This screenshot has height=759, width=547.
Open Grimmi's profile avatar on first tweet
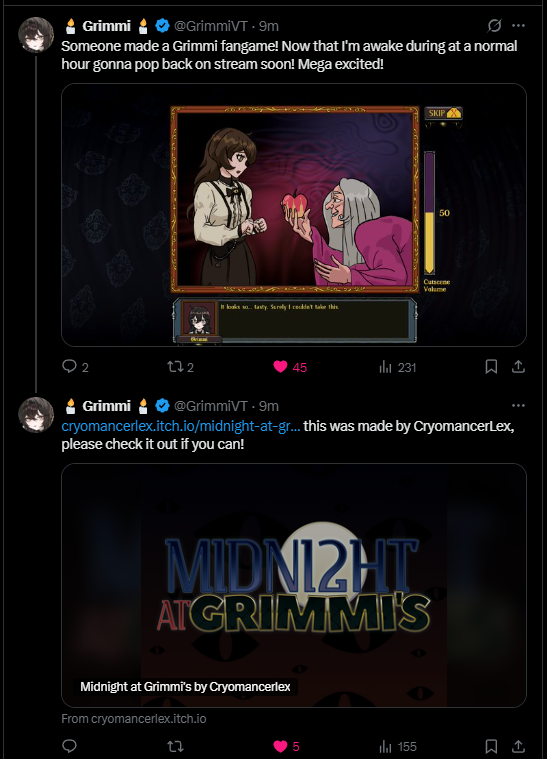click(x=36, y=35)
